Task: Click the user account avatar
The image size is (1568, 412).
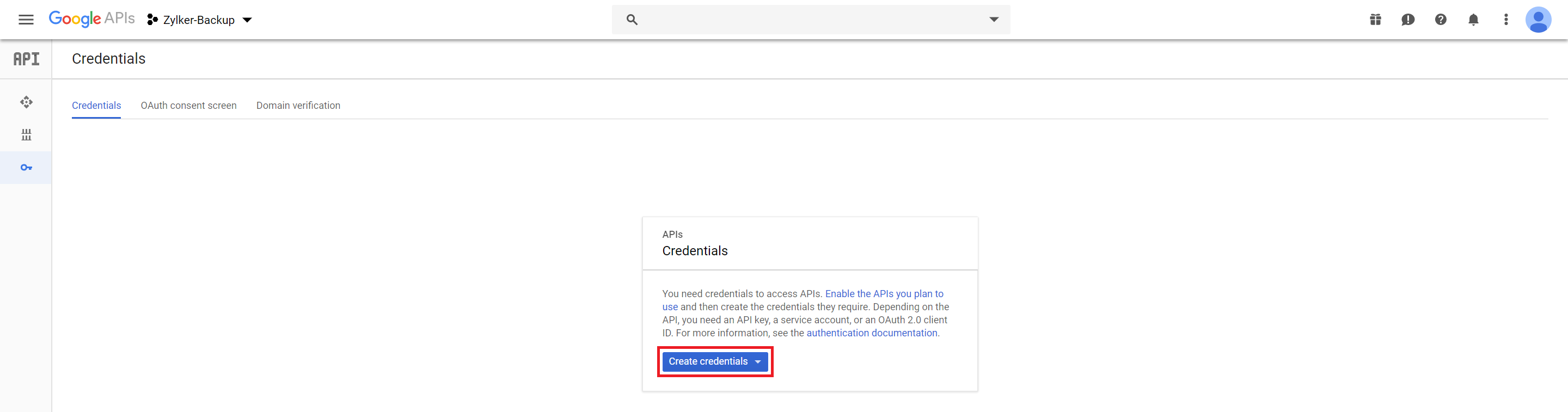Action: (1538, 20)
